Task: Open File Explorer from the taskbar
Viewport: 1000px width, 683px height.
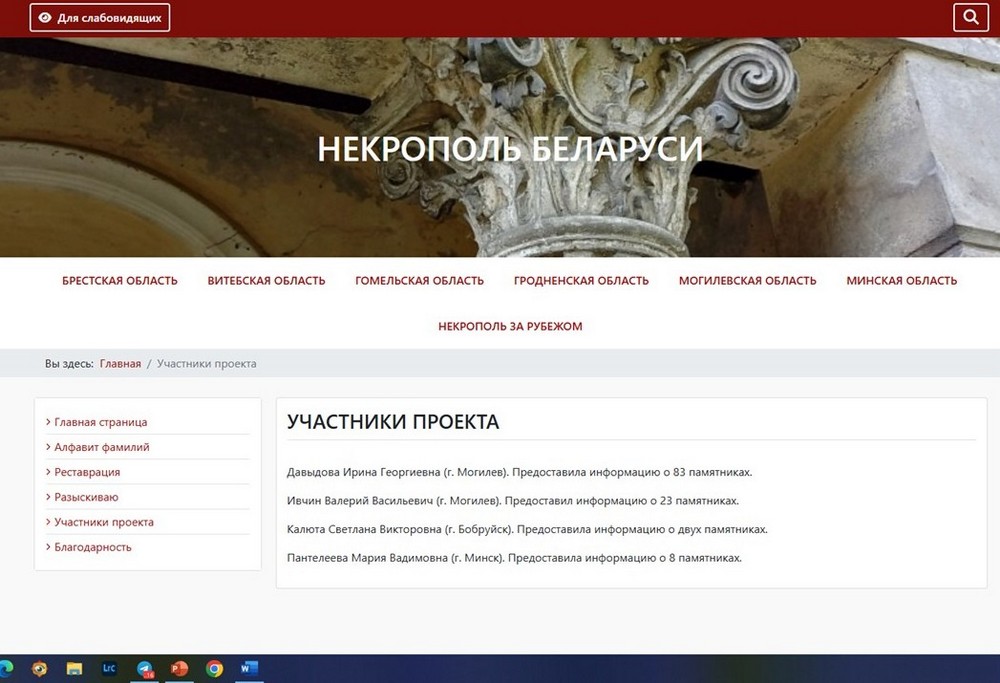Action: point(75,668)
